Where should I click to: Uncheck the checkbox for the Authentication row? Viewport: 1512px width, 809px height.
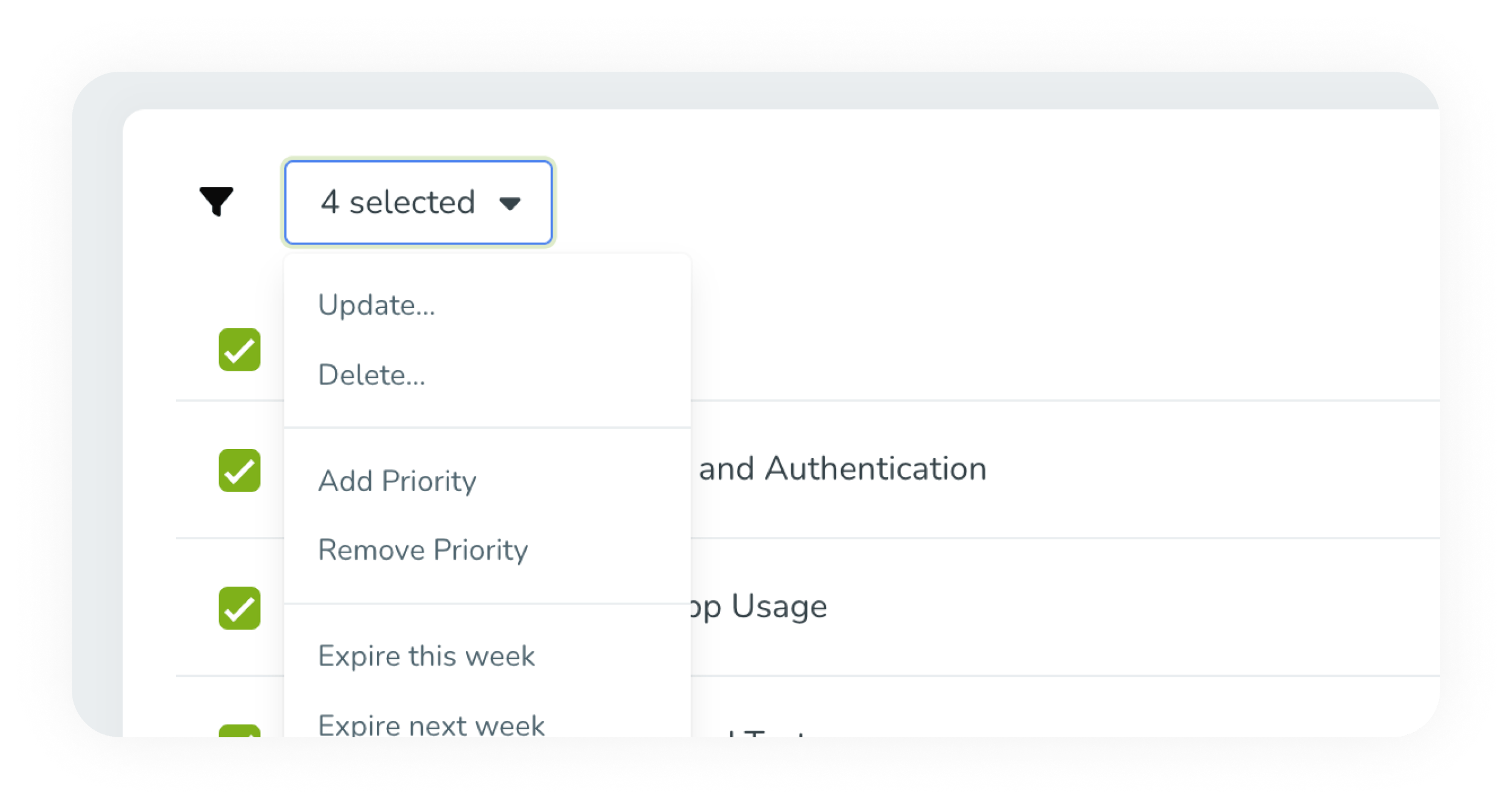239,471
